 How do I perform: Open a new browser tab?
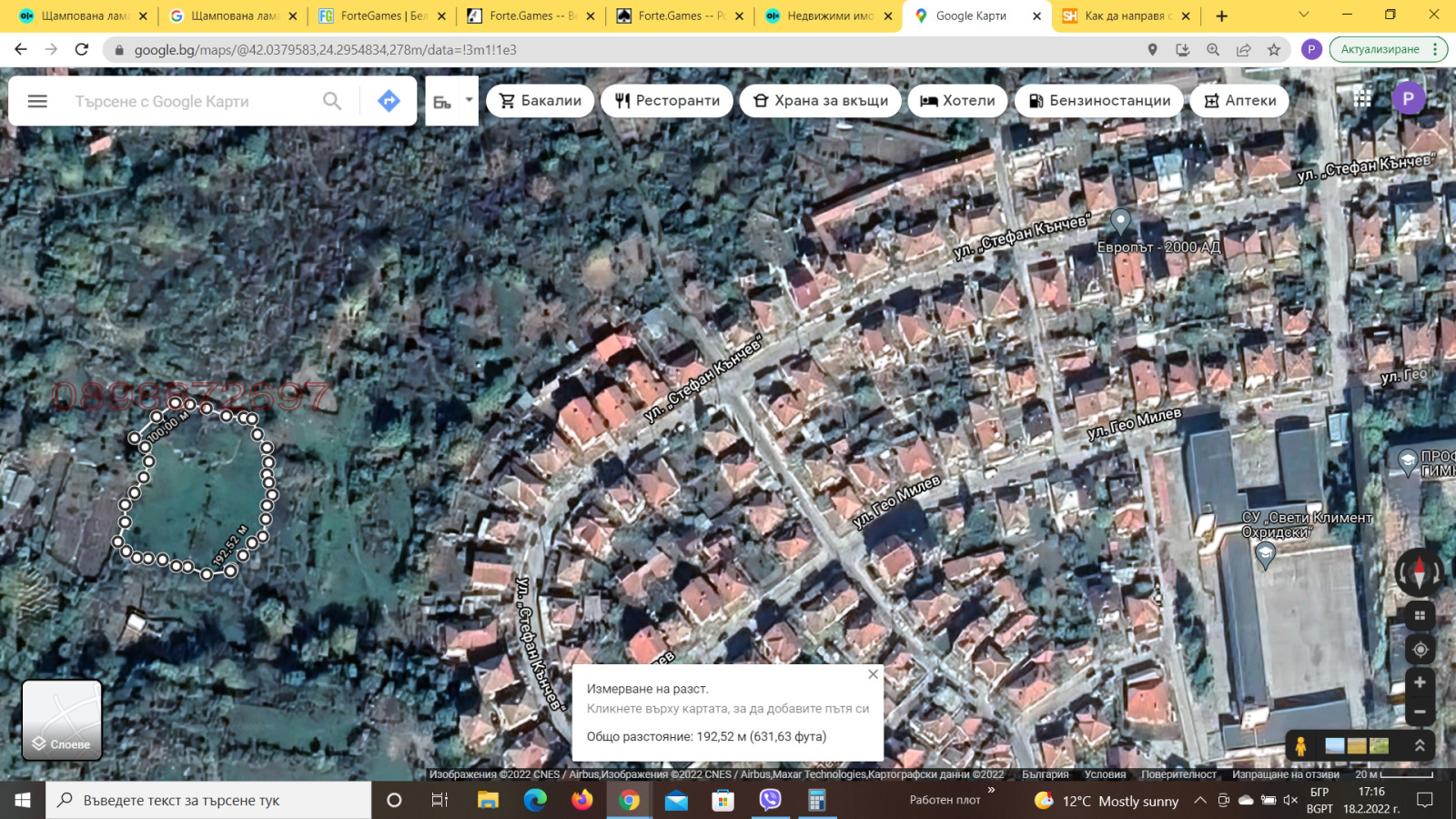1221,15
